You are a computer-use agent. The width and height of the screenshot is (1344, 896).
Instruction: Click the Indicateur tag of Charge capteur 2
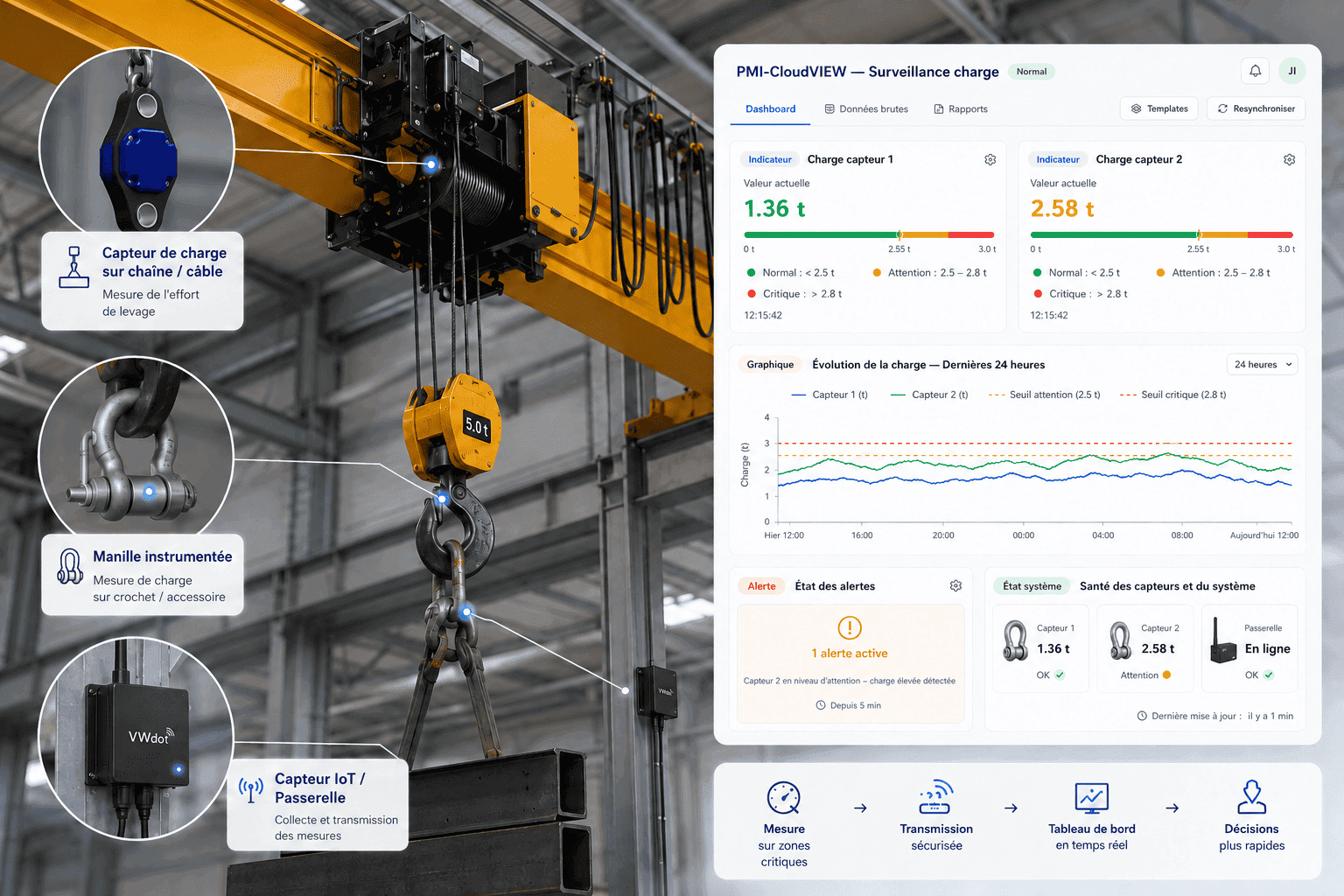(x=1058, y=159)
